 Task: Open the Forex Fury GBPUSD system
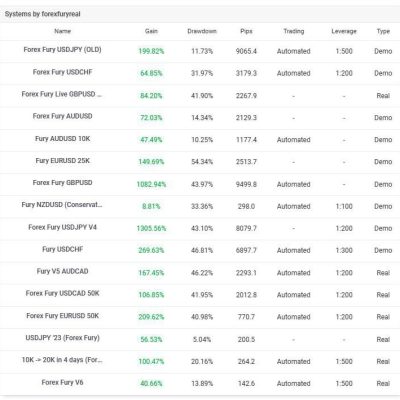click(62, 183)
